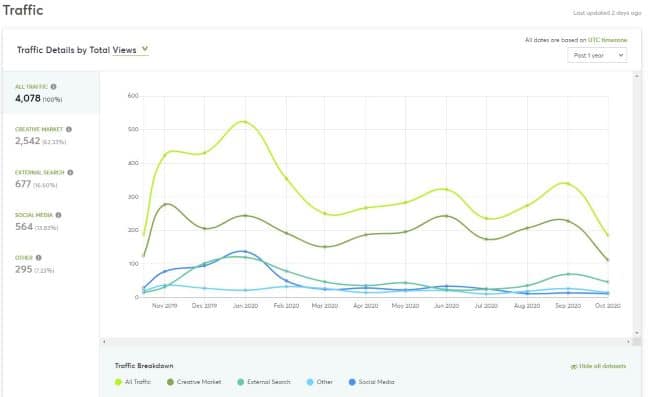The image size is (650, 397).
Task: Click the Jan 2020 All Traffic peak point
Action: point(245,122)
